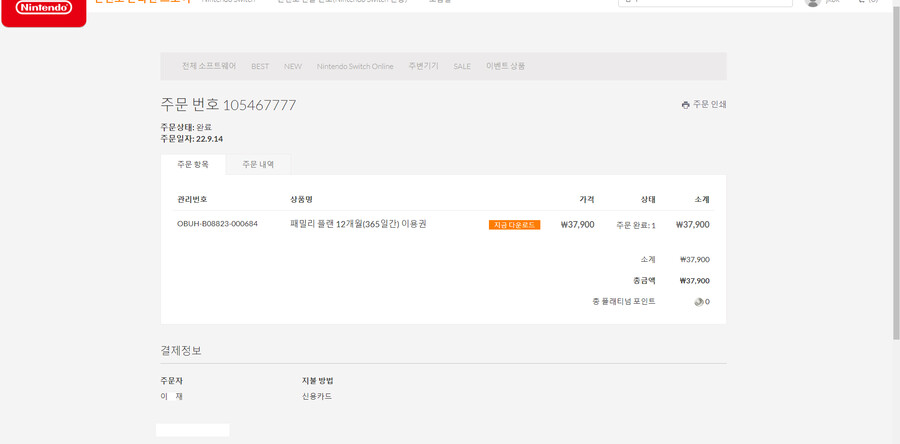Click the 주문자 label
This screenshot has width=900, height=444.
click(172, 381)
